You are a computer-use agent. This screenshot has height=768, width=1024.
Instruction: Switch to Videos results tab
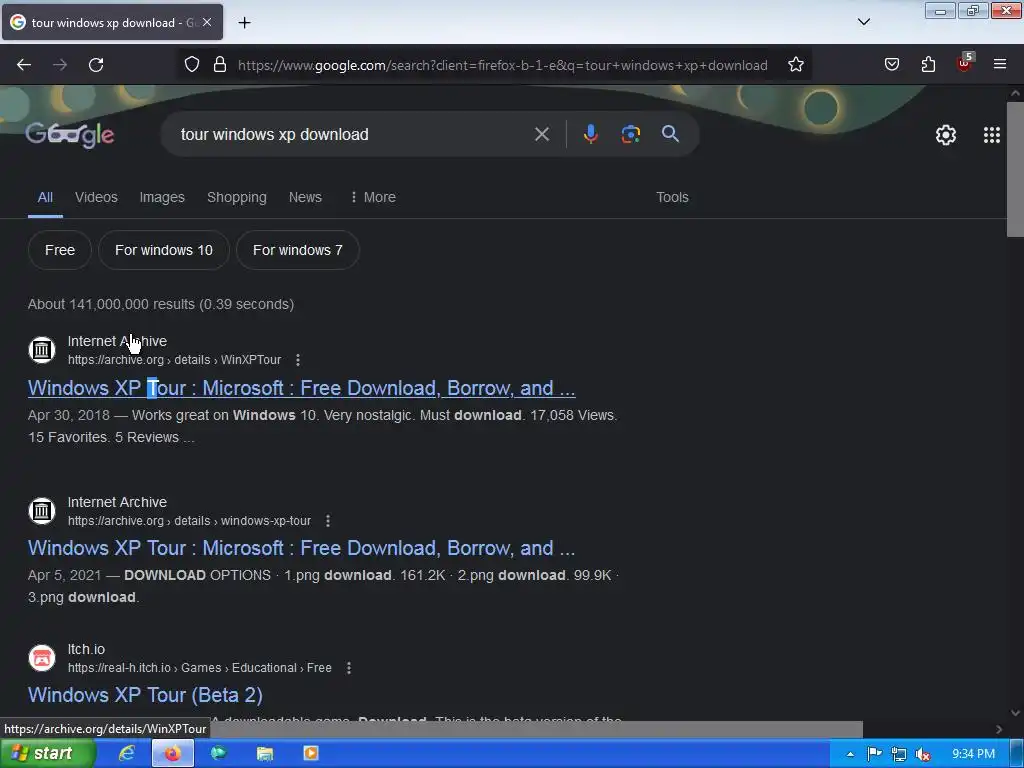click(96, 197)
